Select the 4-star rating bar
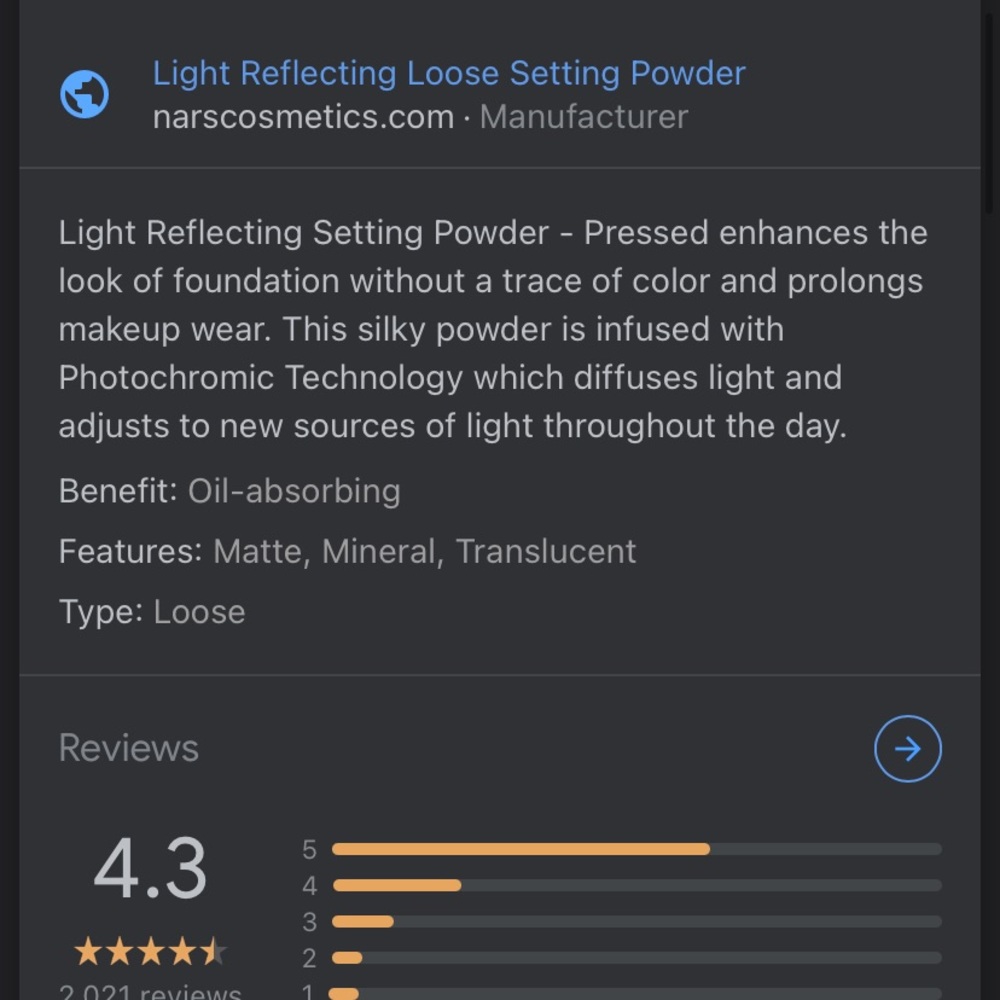This screenshot has width=1000, height=1000. click(636, 885)
